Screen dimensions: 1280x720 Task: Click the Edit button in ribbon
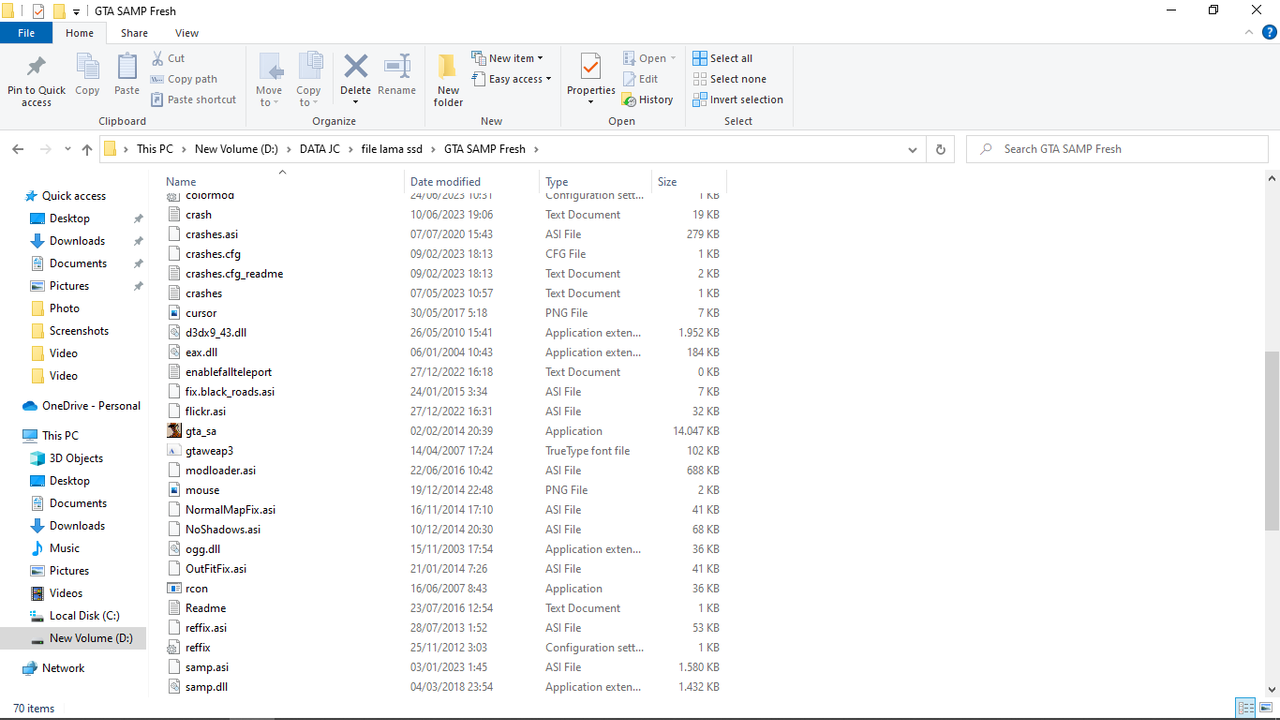[x=640, y=79]
